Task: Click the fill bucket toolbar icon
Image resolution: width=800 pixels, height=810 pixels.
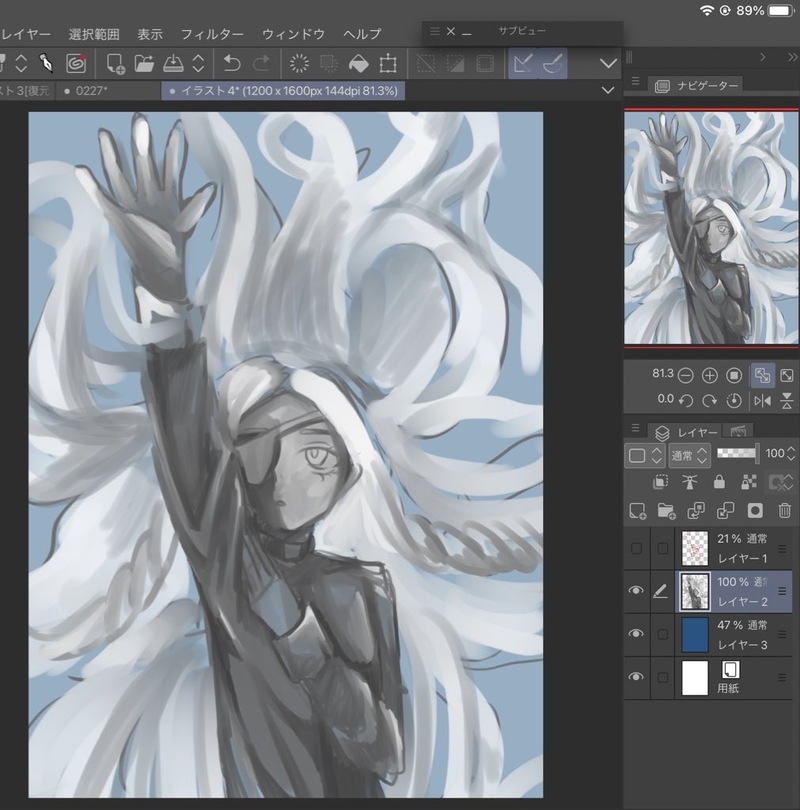Action: click(358, 64)
